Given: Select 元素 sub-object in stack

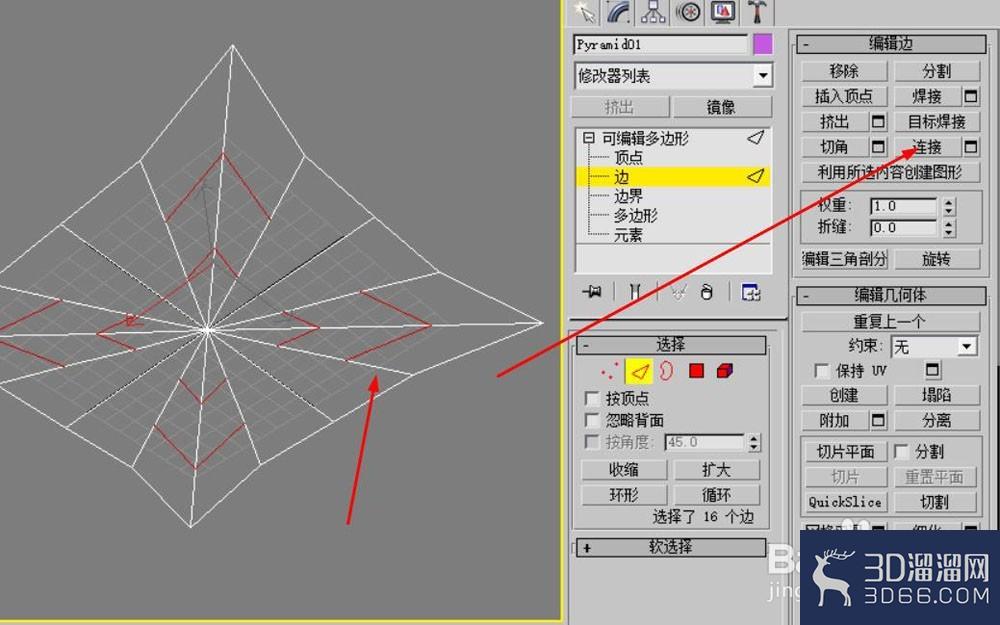Looking at the screenshot, I should tap(628, 235).
